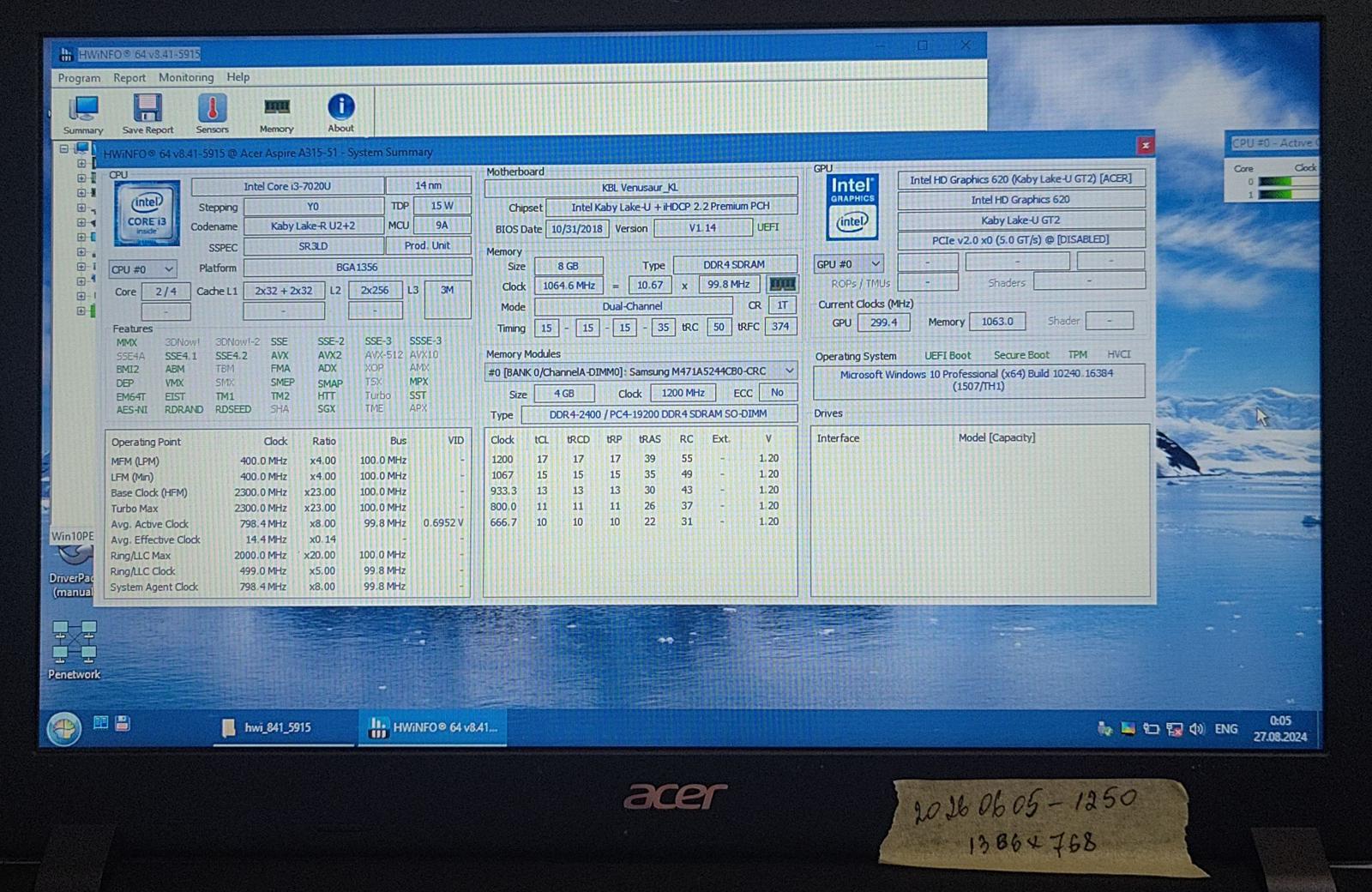
Task: Click the GPU clock value 299.4
Action: (883, 322)
